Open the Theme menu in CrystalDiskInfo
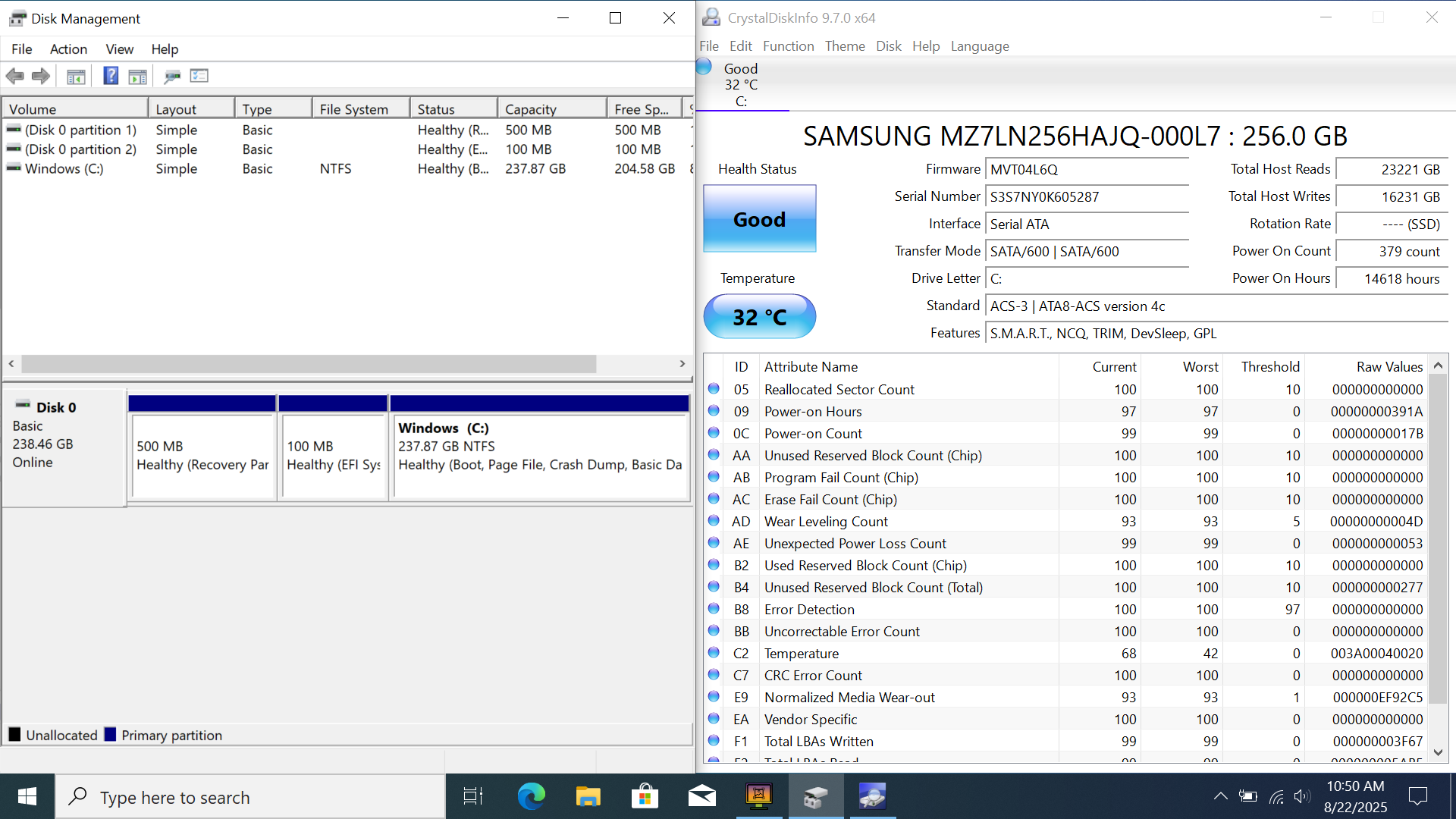The image size is (1456, 819). 845,46
